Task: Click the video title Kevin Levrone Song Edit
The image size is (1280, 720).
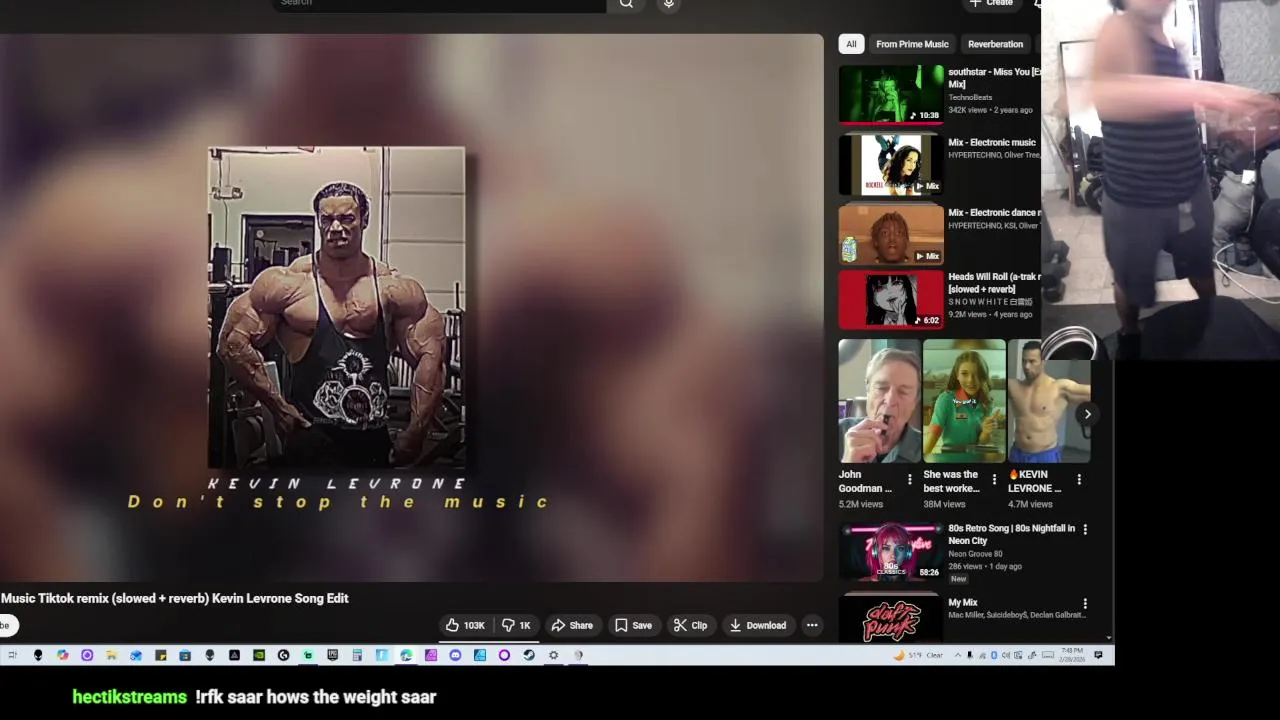Action: 175,598
